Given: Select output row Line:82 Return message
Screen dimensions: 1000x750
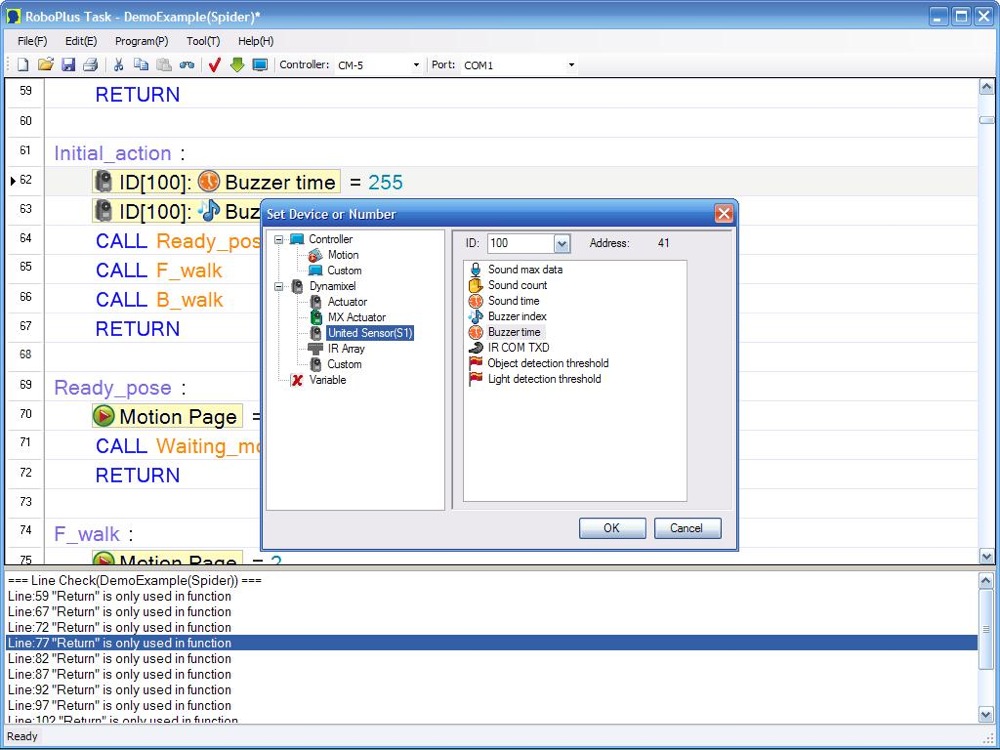Looking at the screenshot, I should point(491,659).
